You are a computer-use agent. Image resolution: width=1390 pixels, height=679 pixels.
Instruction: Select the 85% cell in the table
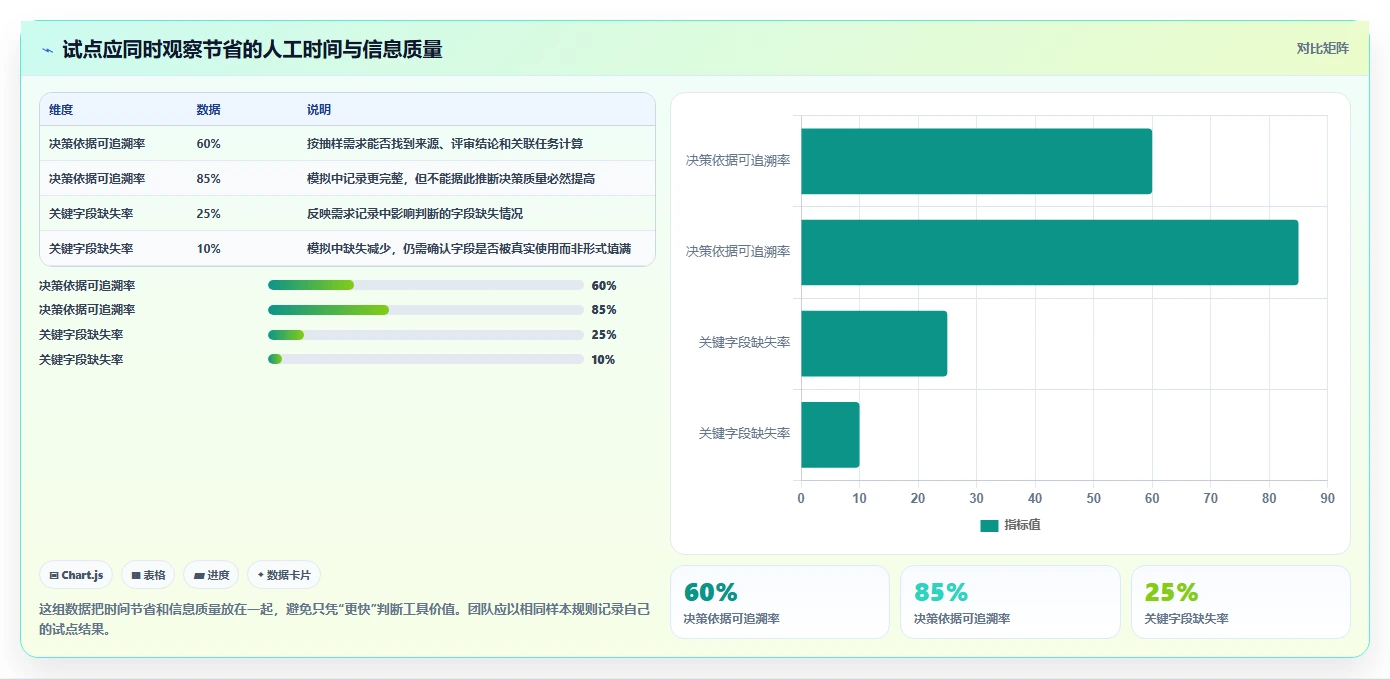point(209,179)
